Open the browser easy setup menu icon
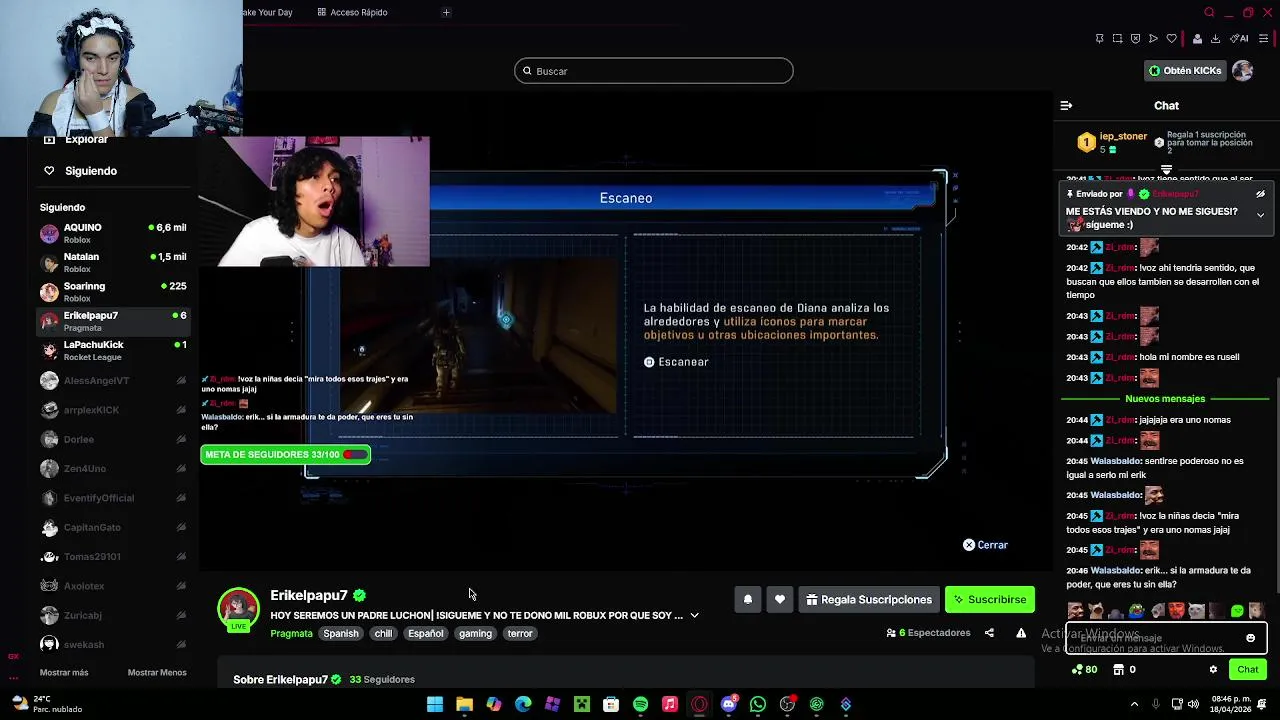This screenshot has height=720, width=1280. [1263, 39]
